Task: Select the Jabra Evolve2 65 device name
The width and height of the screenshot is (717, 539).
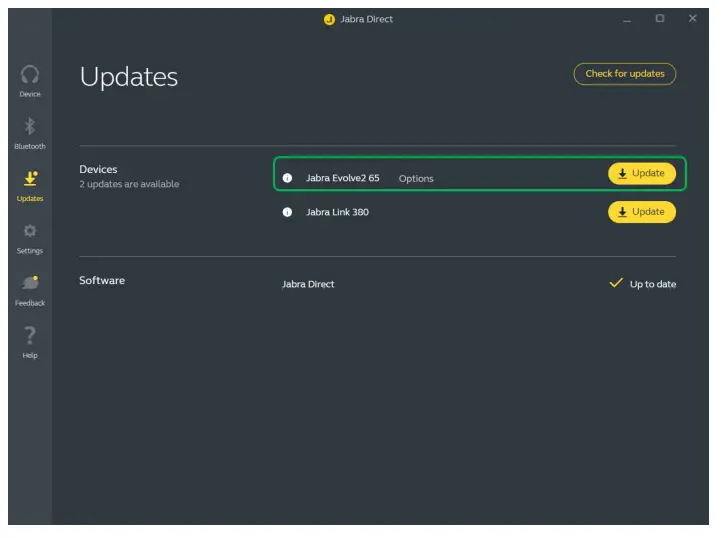Action: pyautogui.click(x=342, y=178)
